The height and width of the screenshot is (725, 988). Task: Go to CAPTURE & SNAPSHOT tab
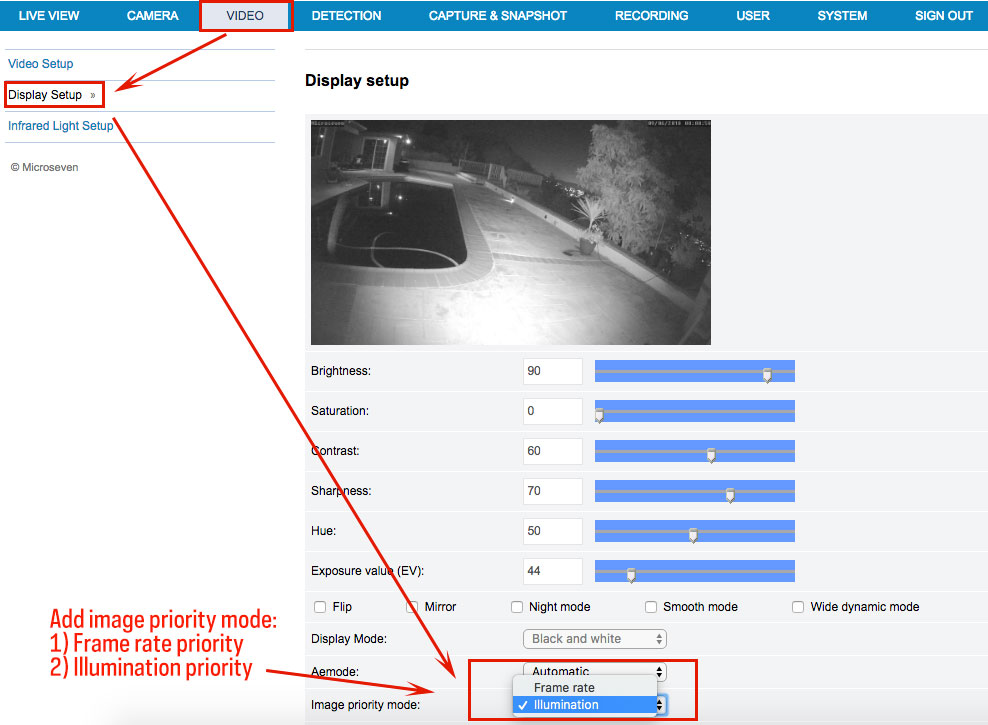(497, 16)
